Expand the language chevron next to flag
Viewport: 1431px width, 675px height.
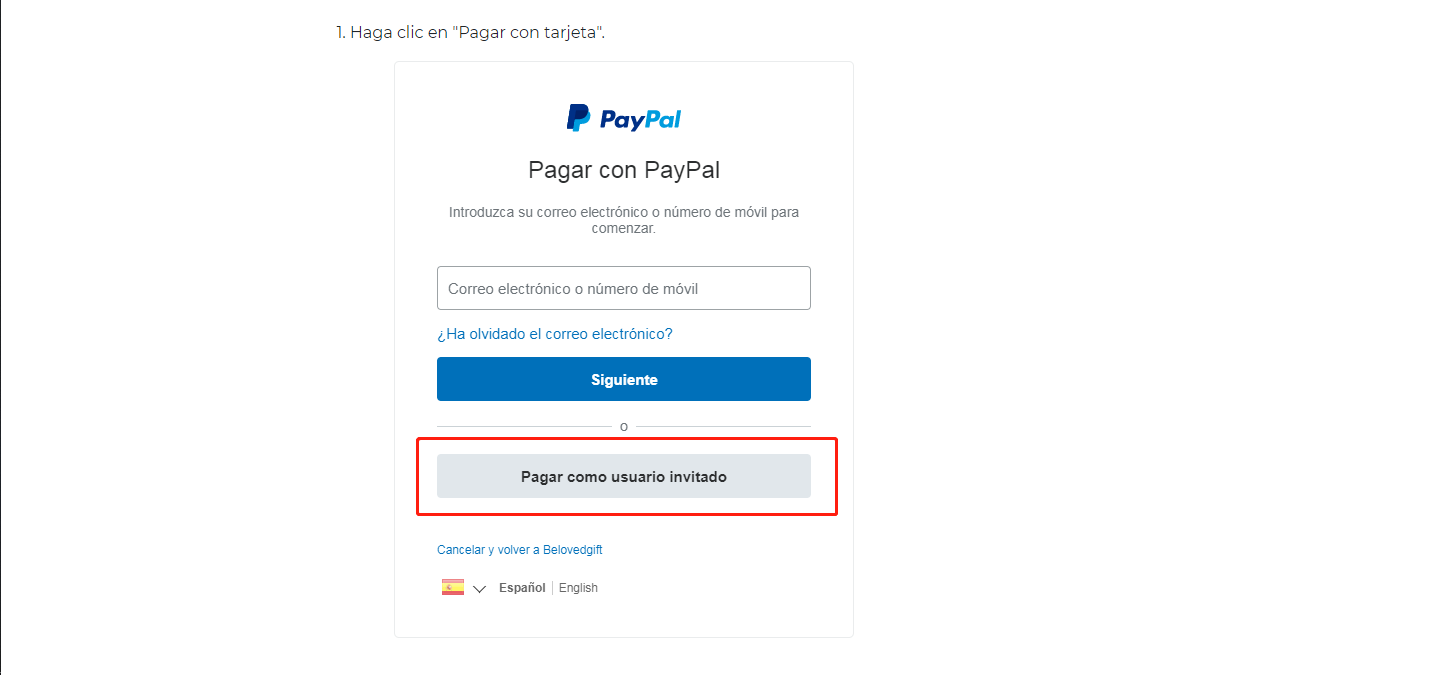479,589
